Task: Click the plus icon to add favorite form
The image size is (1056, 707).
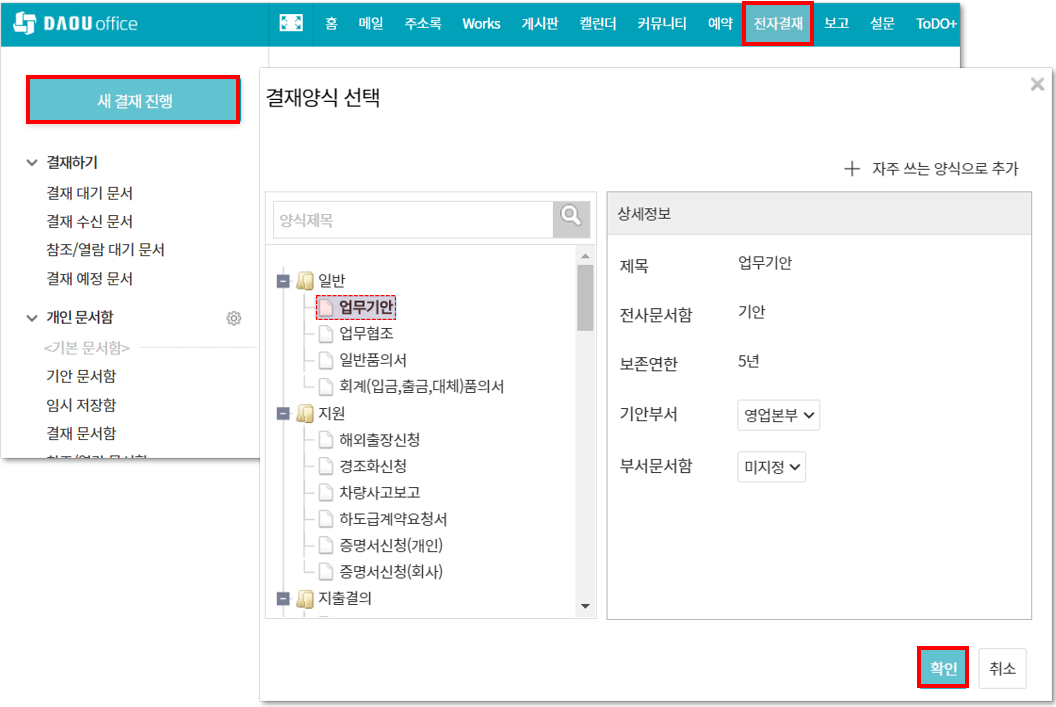Action: click(852, 169)
